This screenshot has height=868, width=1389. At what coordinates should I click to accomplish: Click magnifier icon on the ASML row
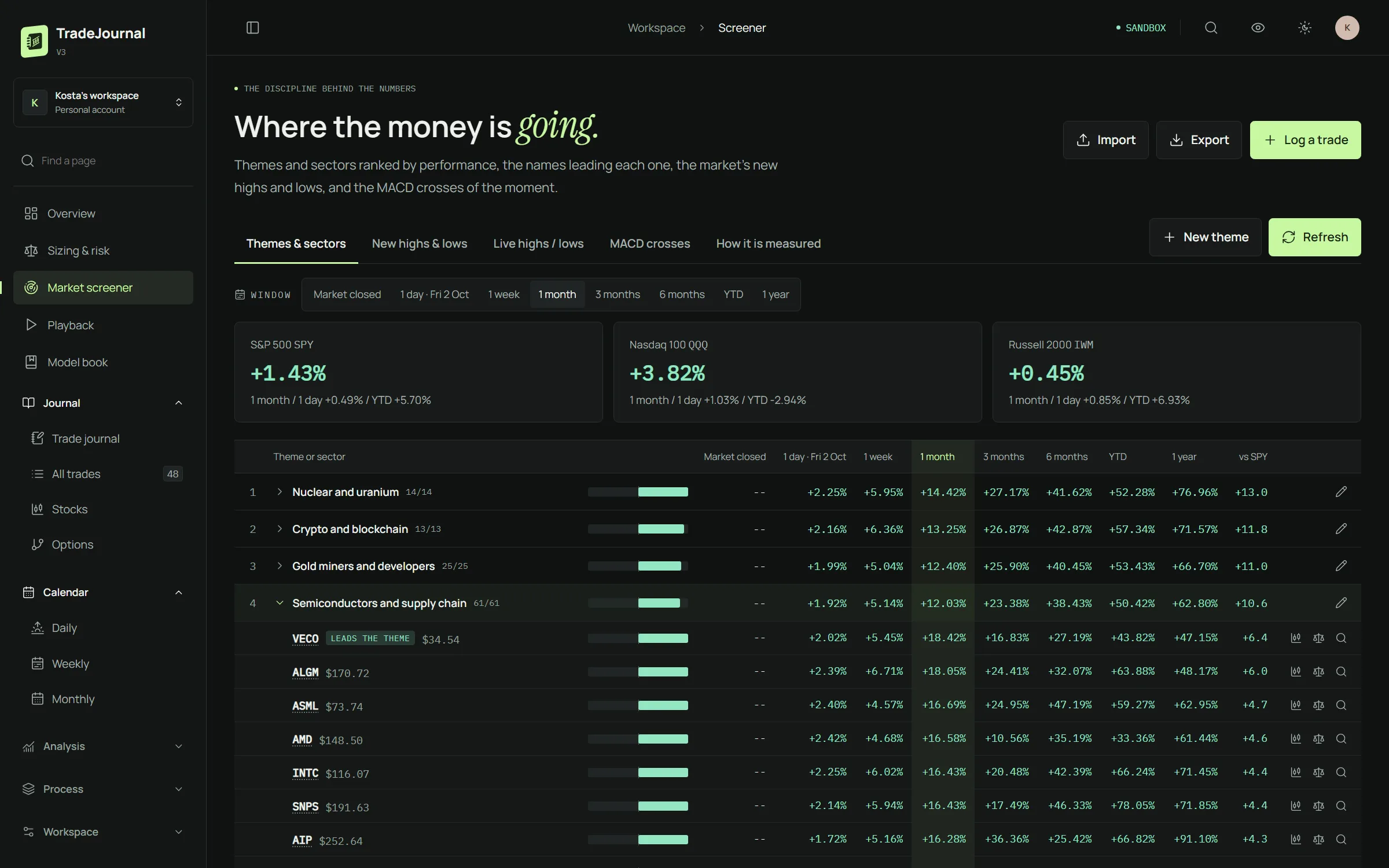[1341, 705]
